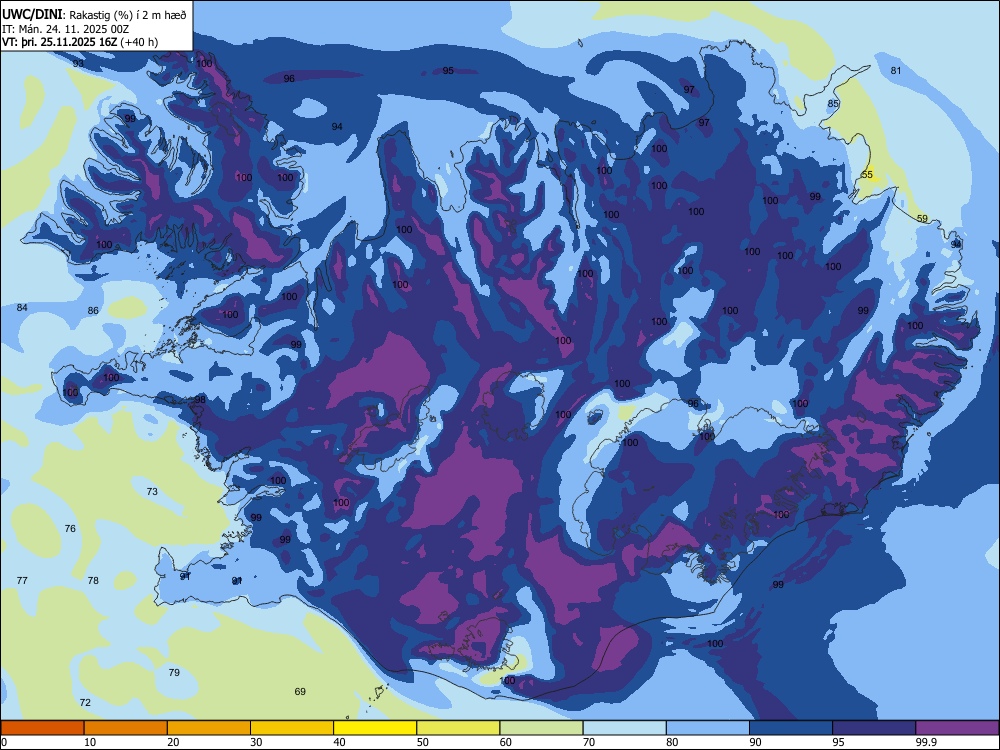Image resolution: width=1000 pixels, height=750 pixels.
Task: Pick the dark navy 95–99.9 legend swatch
Action: click(874, 728)
